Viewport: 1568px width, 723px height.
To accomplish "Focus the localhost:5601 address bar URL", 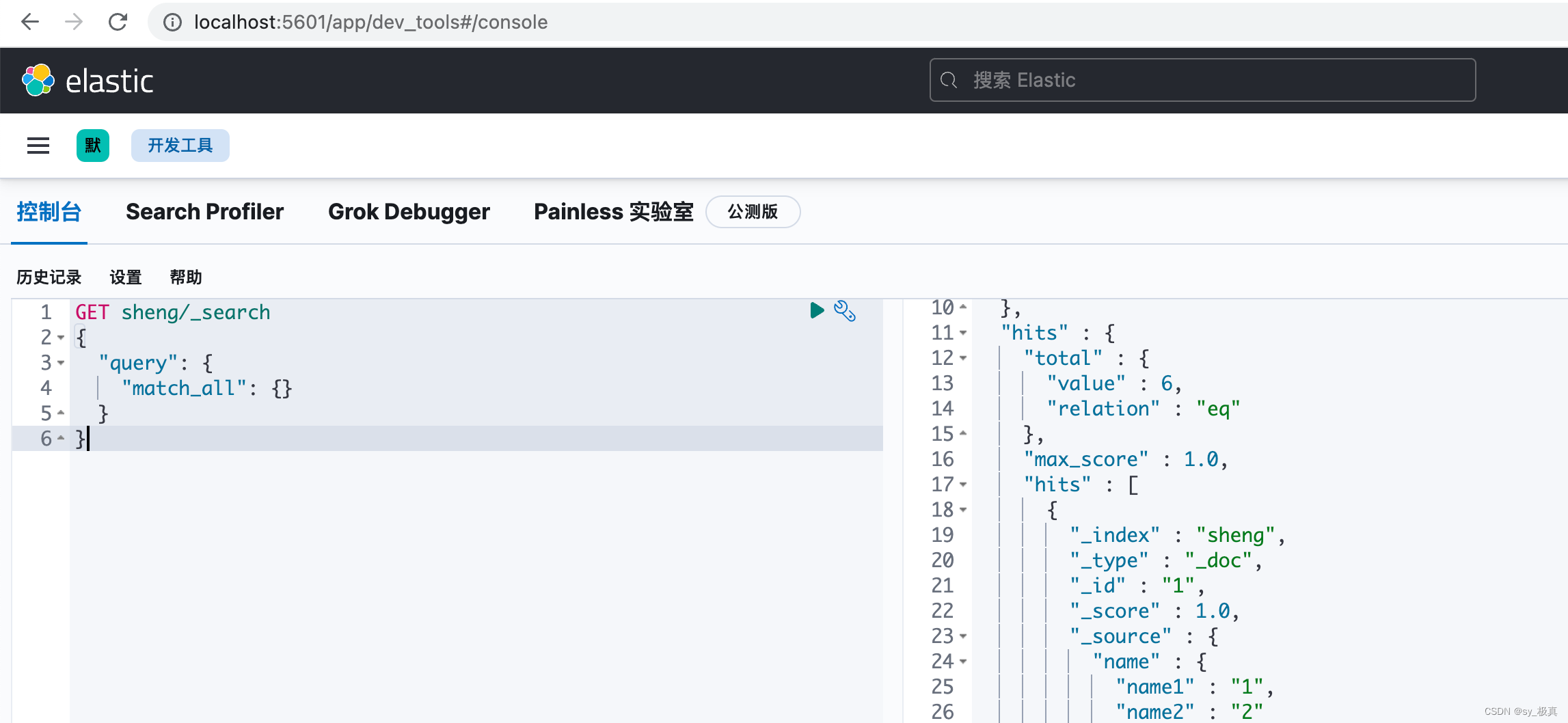I will [370, 22].
